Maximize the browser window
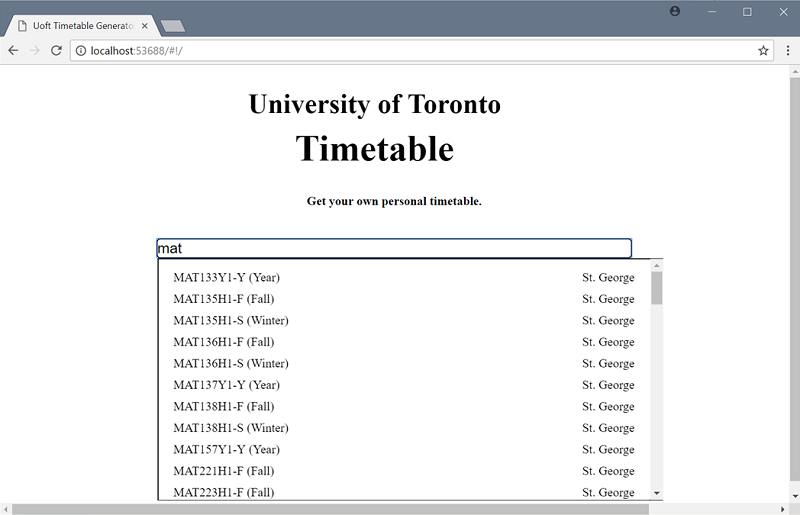The image size is (800, 515). click(747, 12)
